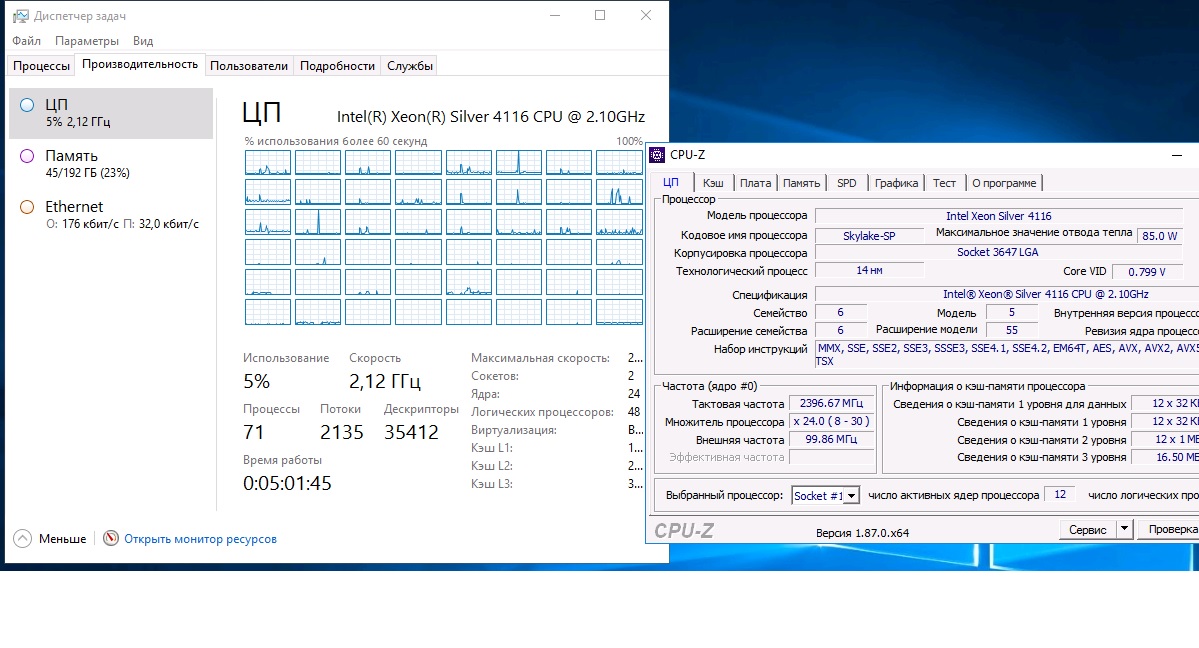1199x648 pixels.
Task: Select the Производительность tab
Action: click(x=140, y=64)
